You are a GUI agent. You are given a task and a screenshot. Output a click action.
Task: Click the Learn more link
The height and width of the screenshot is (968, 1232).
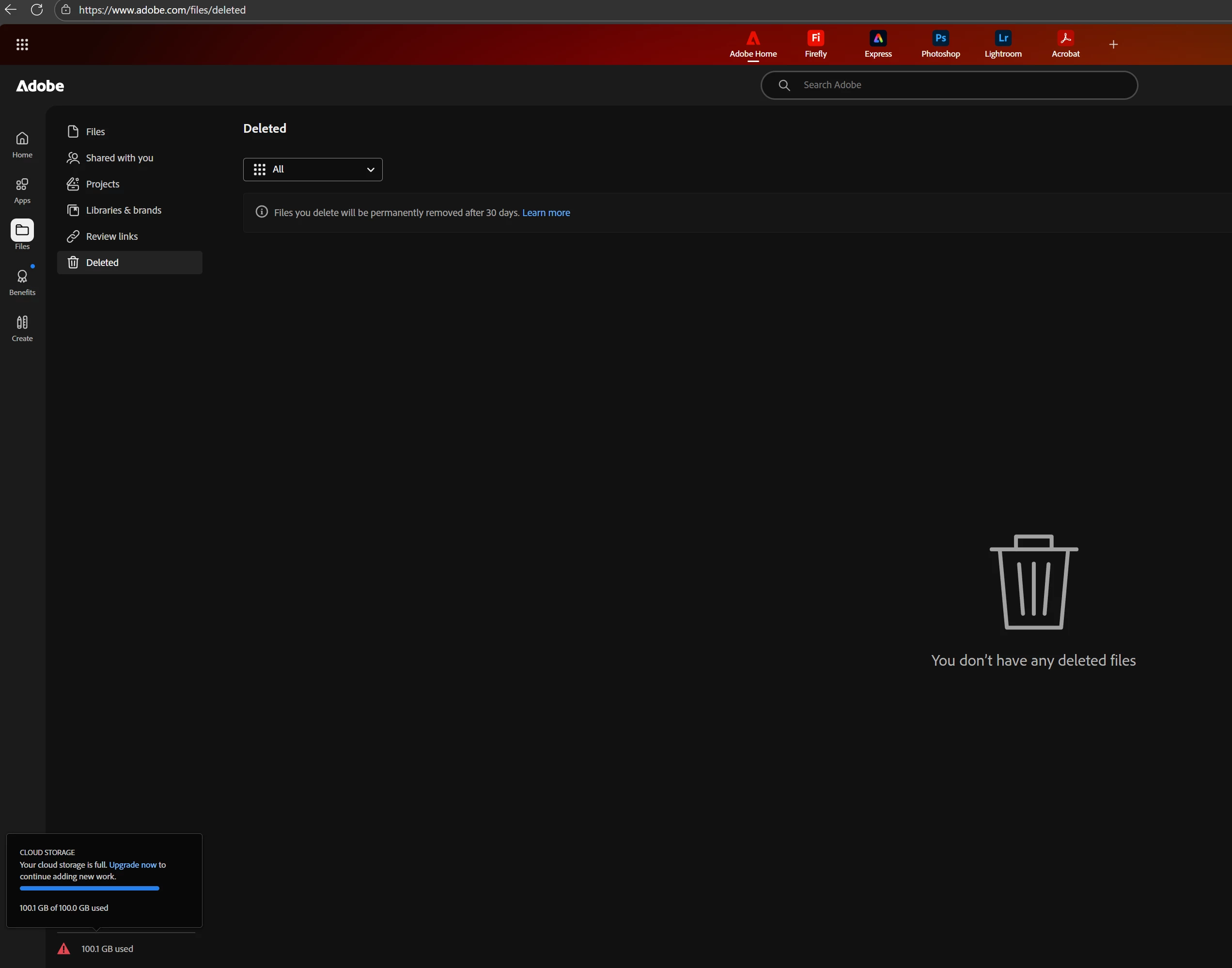pos(546,213)
